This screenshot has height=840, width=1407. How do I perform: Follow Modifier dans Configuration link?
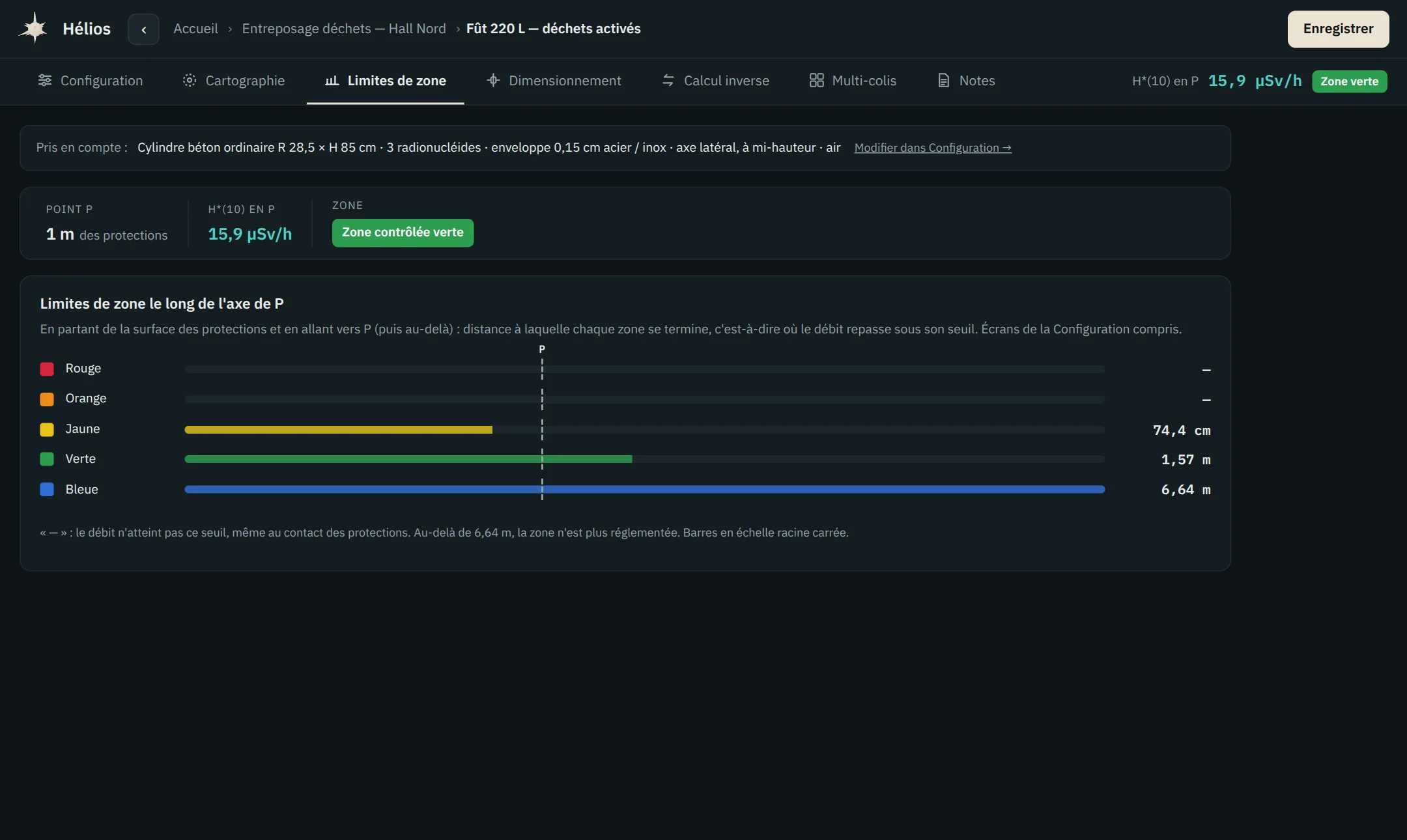tap(933, 148)
